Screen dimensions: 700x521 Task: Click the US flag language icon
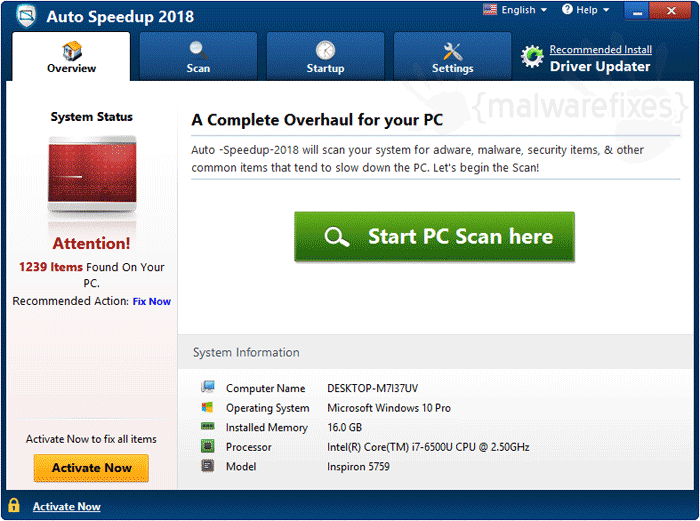coord(490,9)
